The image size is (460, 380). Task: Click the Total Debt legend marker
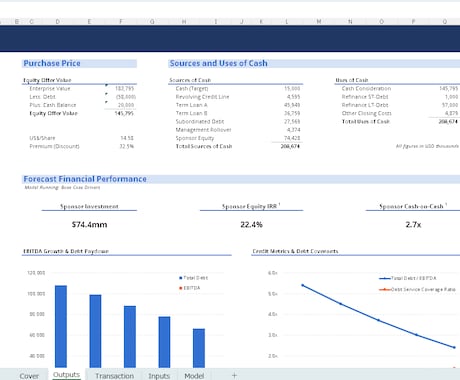click(x=181, y=278)
